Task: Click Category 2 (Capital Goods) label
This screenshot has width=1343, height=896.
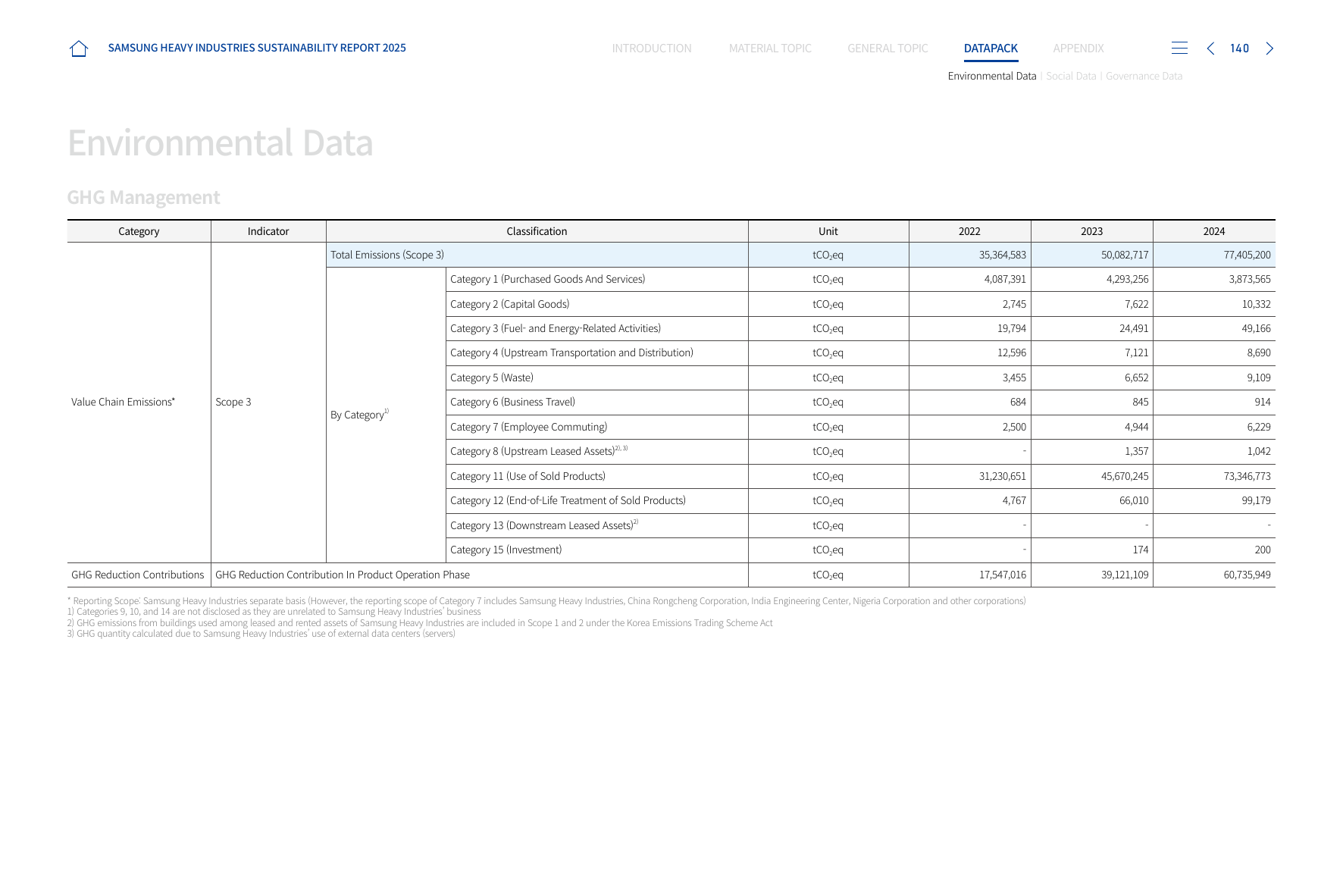Action: tap(509, 304)
